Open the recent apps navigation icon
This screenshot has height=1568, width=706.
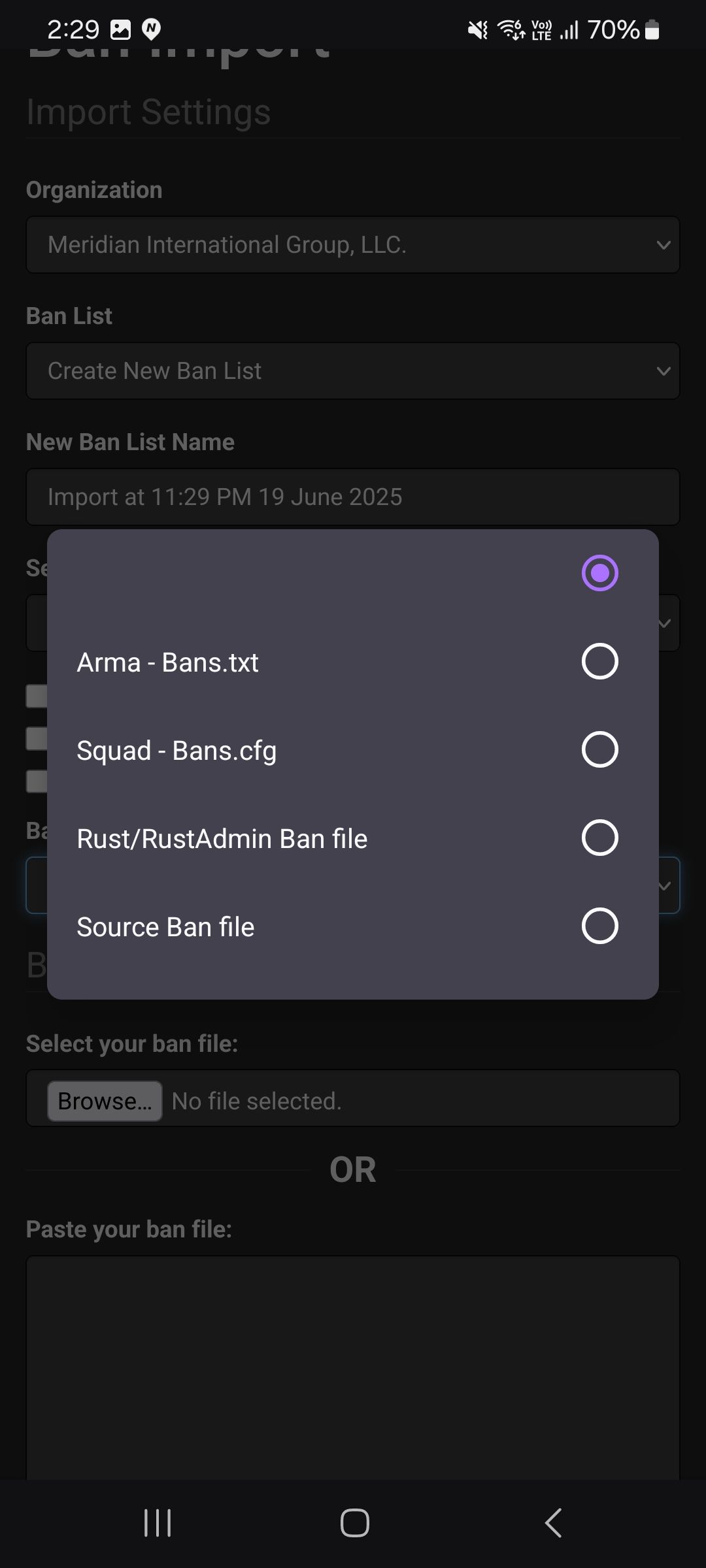[158, 1523]
